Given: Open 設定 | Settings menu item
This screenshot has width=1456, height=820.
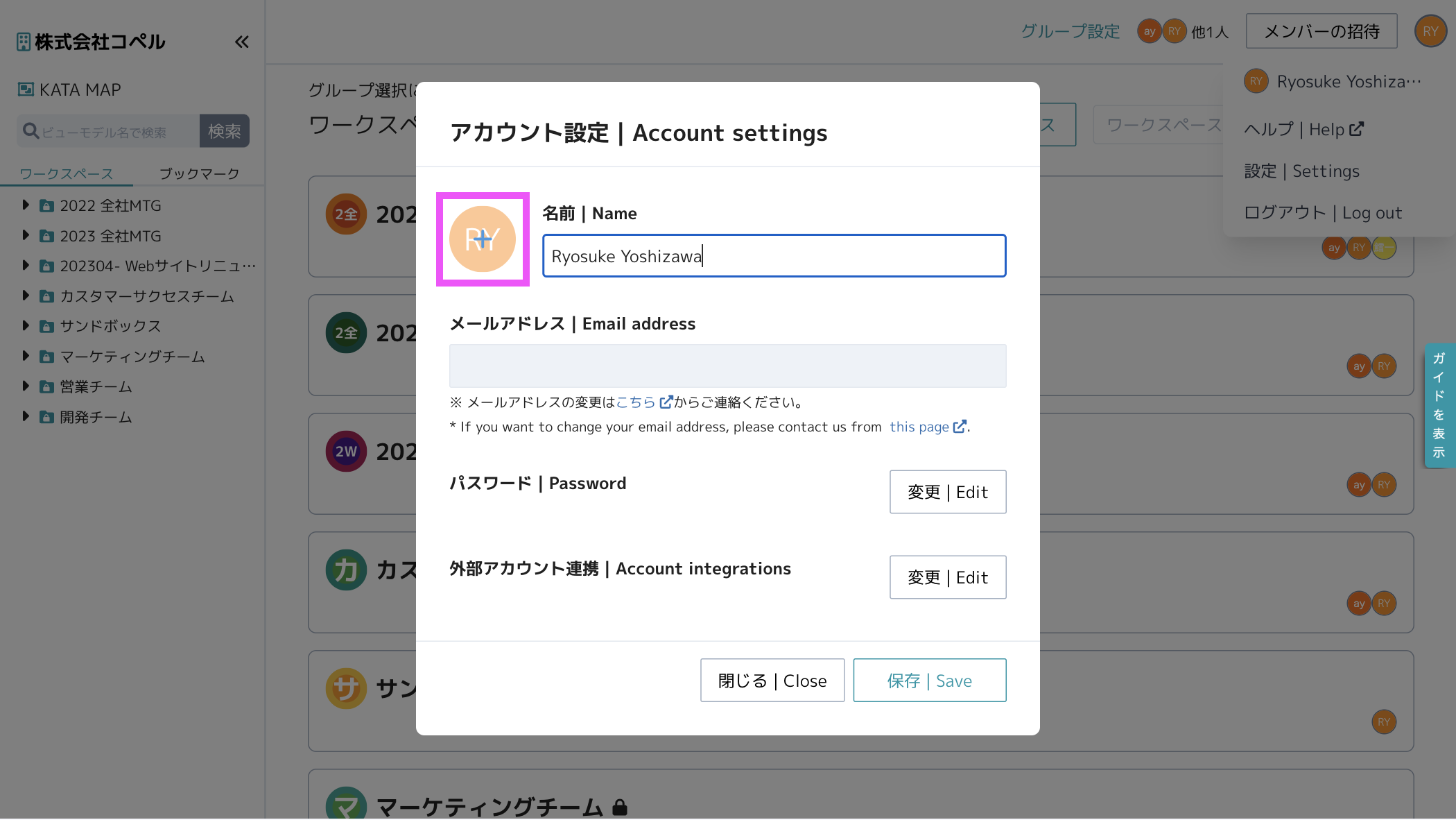Looking at the screenshot, I should 1301,171.
